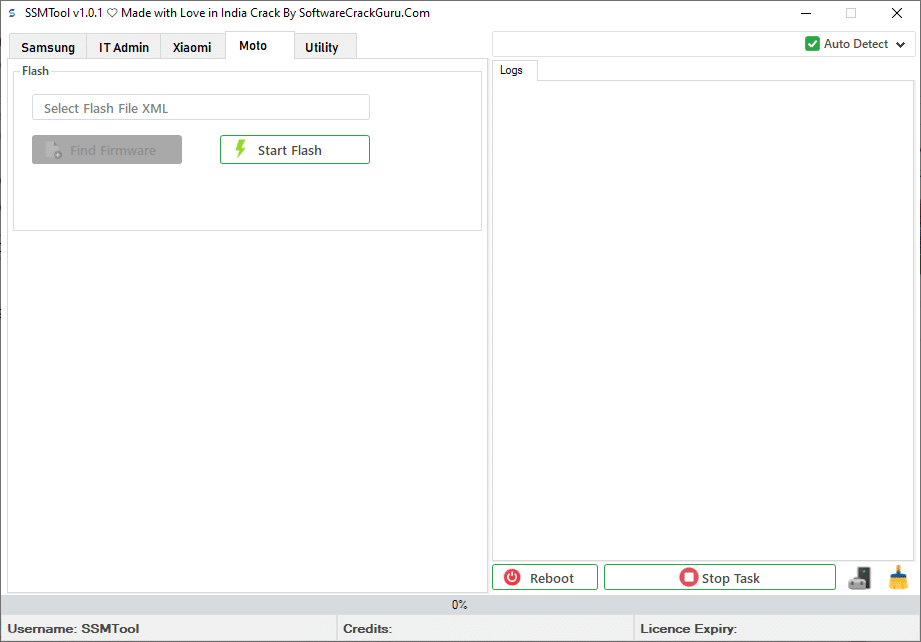Open the IT Admin tab
Viewport: 921px width, 642px height.
tap(124, 47)
